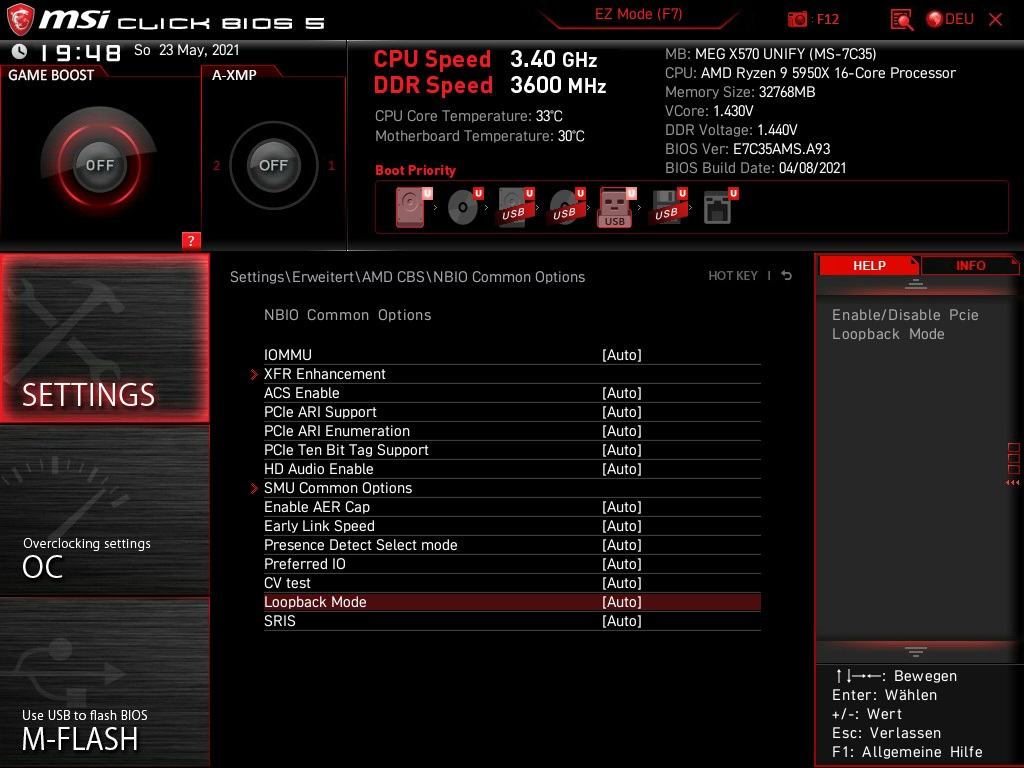Viewport: 1024px width, 768px height.
Task: Open Enable AER Cap value
Action: click(622, 507)
